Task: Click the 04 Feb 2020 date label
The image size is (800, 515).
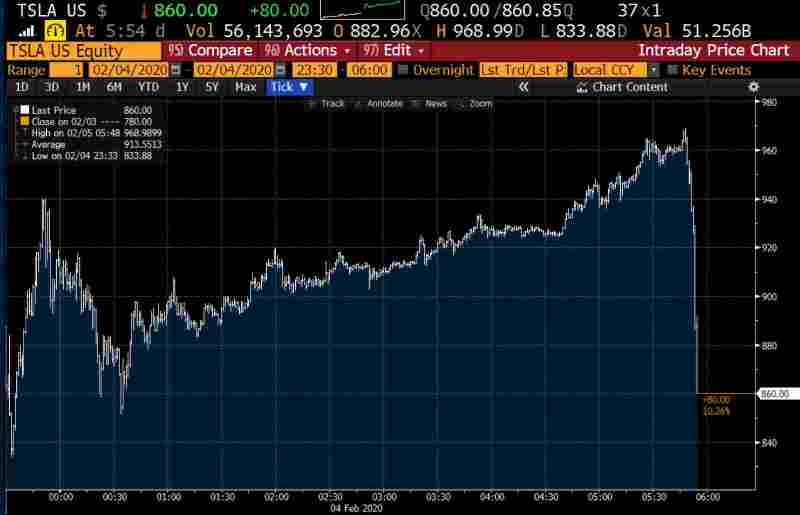Action: (356, 508)
